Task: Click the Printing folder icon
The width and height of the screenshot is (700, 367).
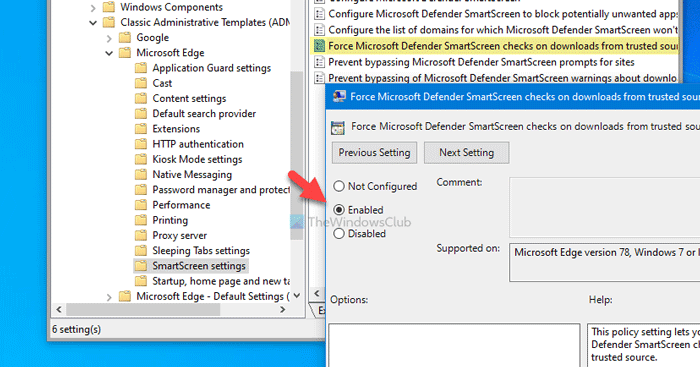Action: click(141, 220)
